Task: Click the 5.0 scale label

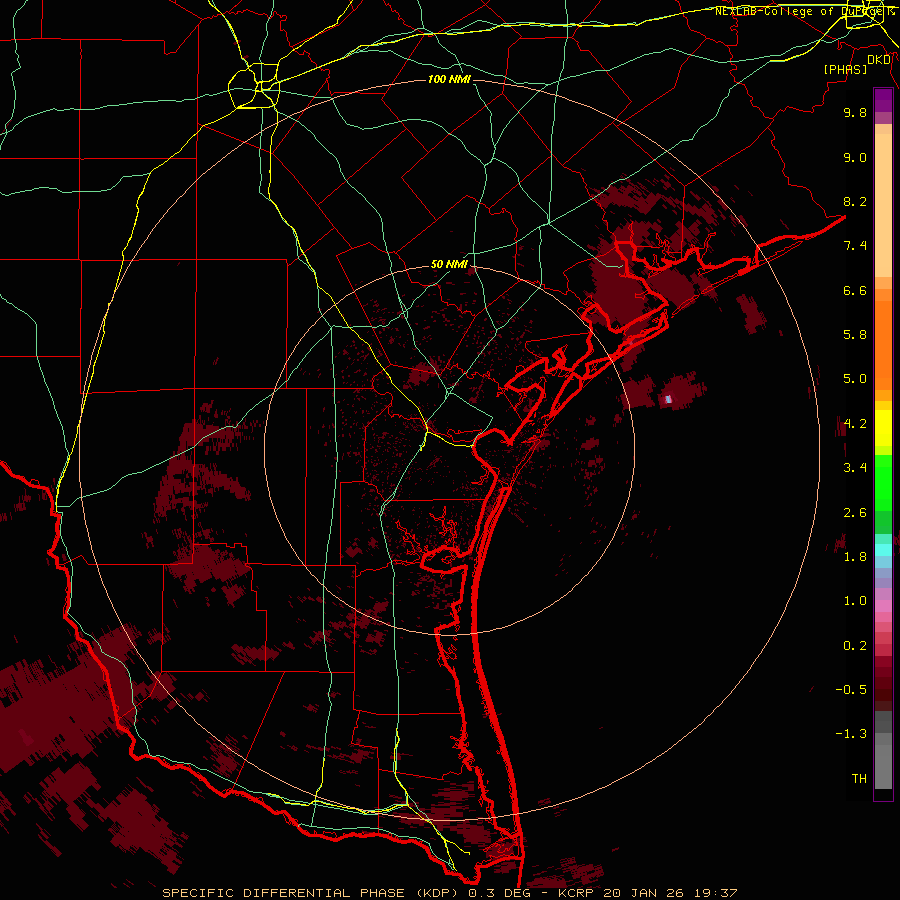Action: point(855,379)
